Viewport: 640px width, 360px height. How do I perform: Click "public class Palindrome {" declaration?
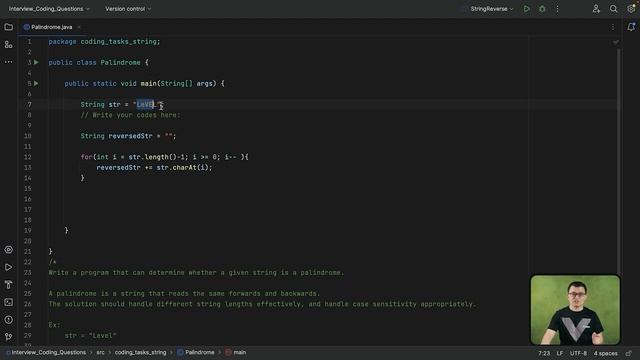tap(98, 62)
